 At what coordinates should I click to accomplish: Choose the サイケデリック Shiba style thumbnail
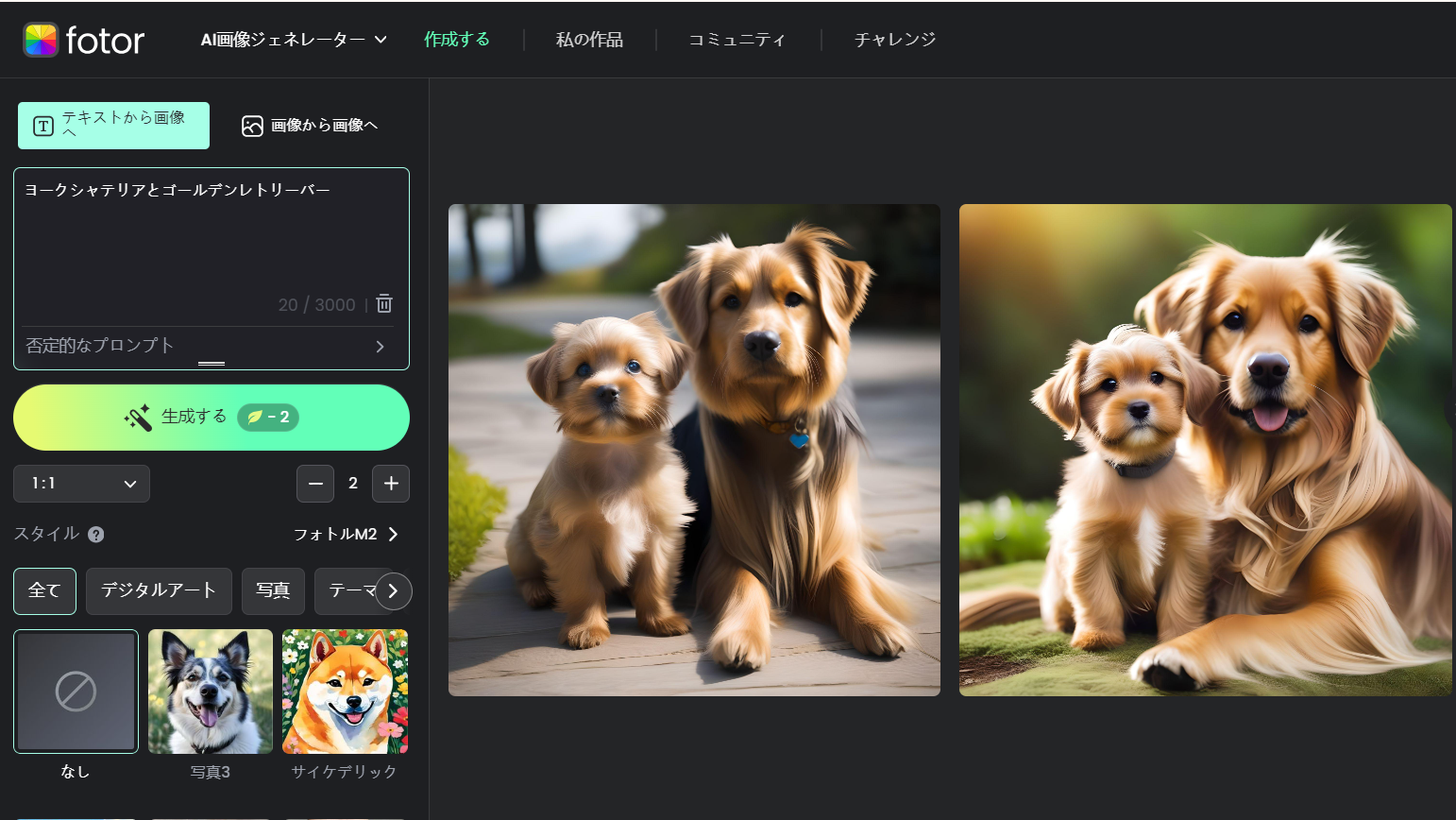[x=345, y=692]
